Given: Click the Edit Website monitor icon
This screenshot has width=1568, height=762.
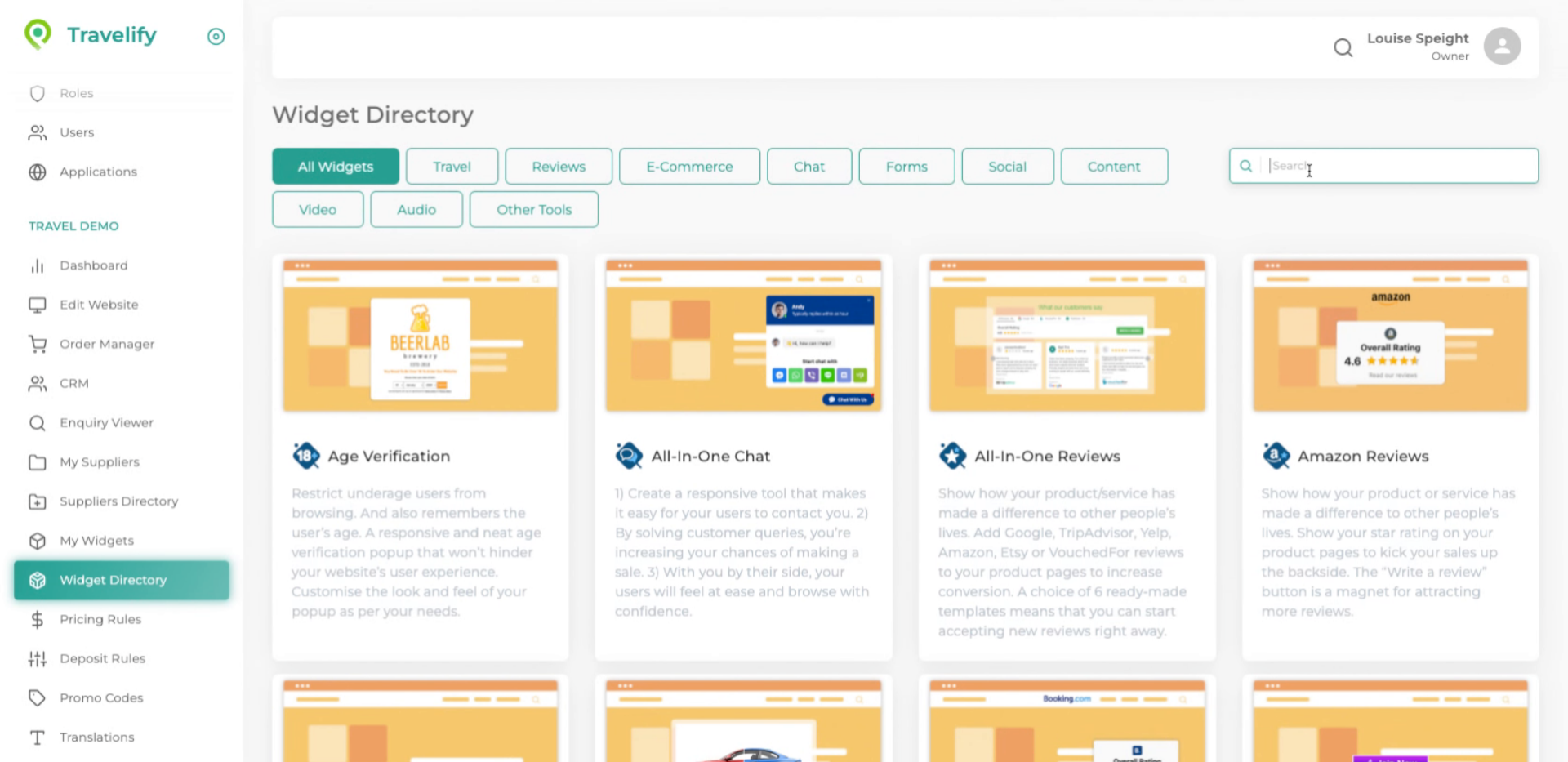Looking at the screenshot, I should [x=38, y=305].
